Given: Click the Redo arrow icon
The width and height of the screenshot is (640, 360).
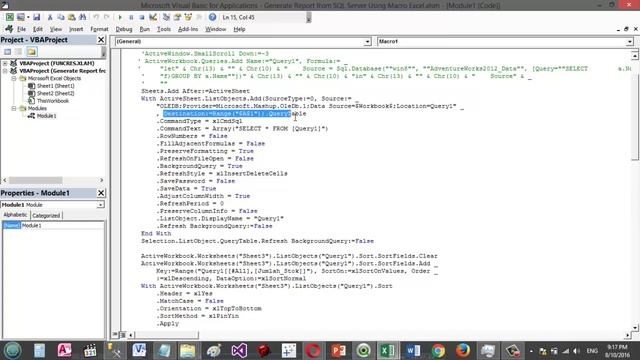Looking at the screenshot, I should click(107, 17).
